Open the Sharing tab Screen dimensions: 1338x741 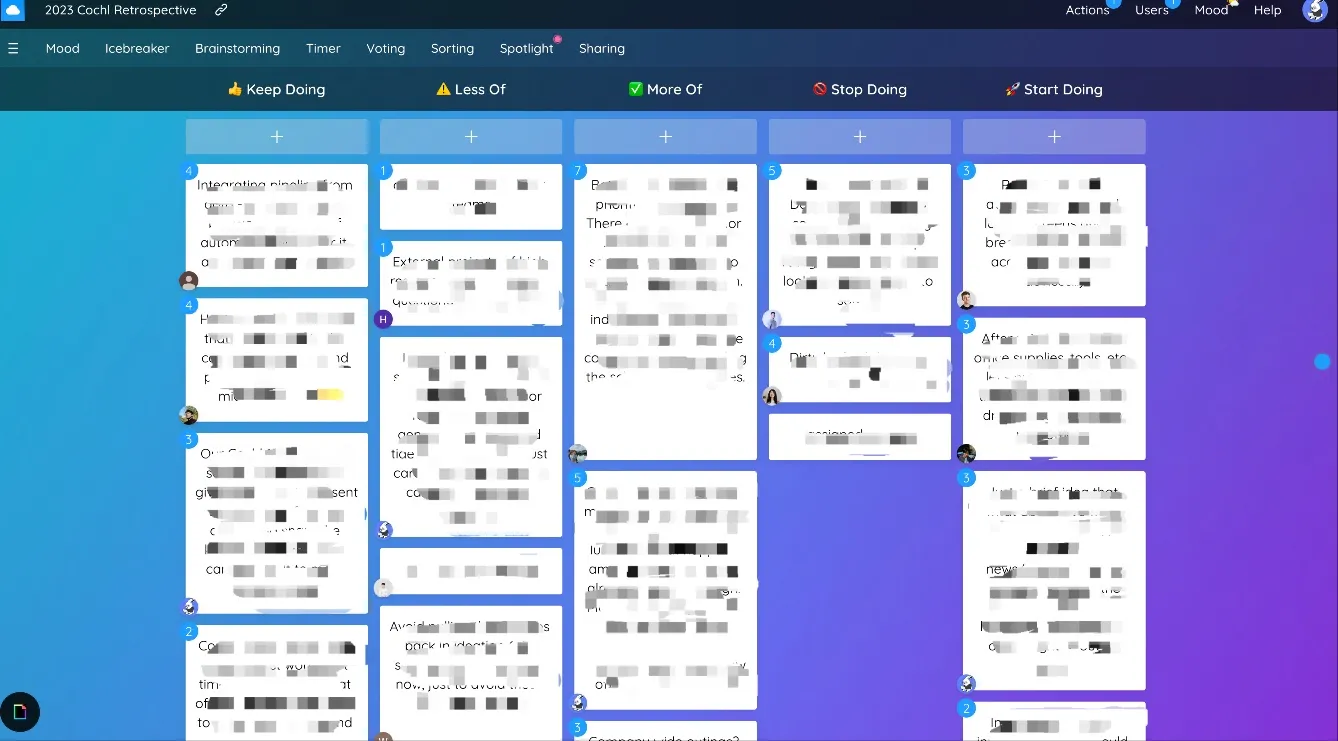point(601,48)
